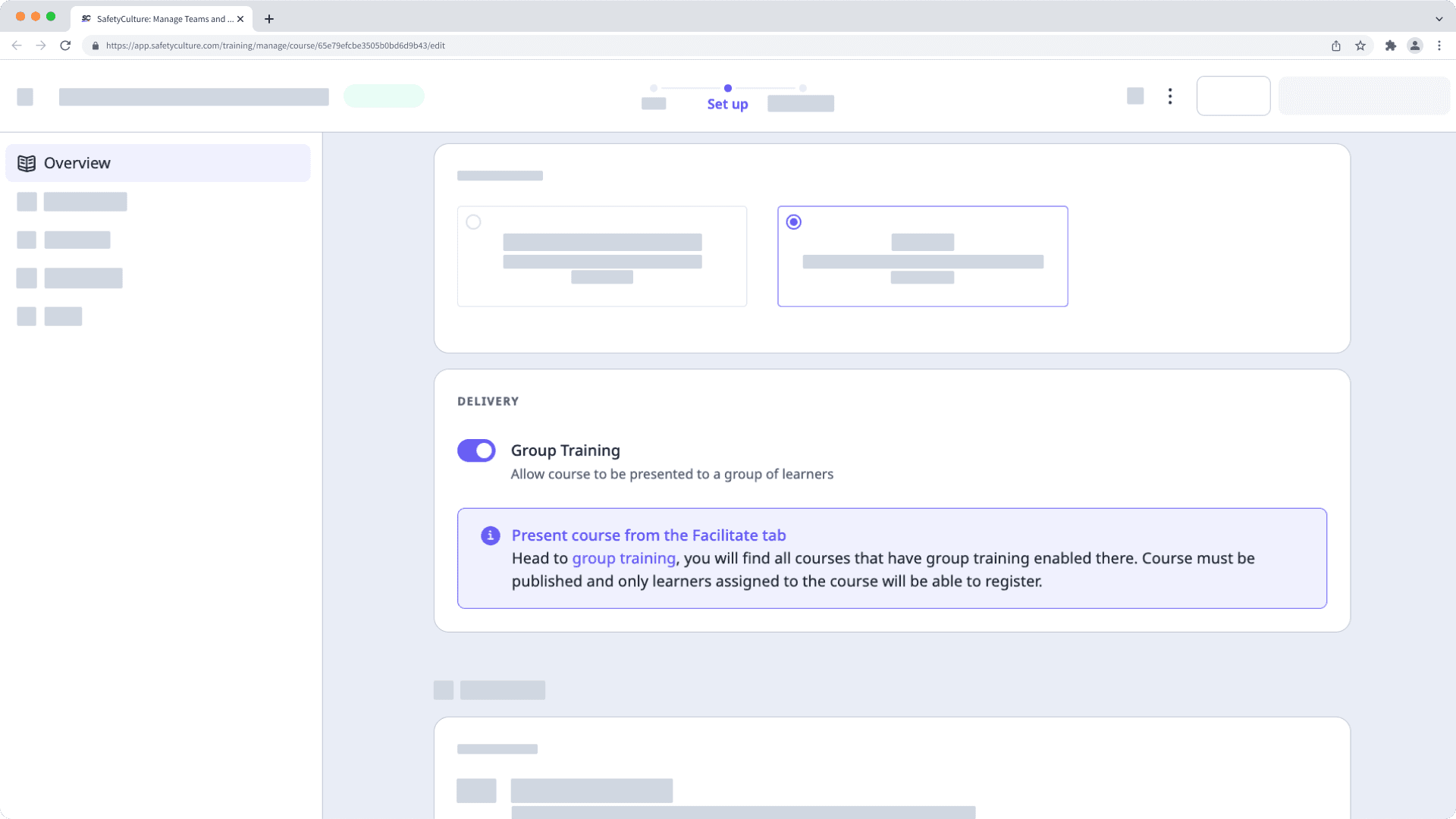Disable the Group Training toggle

click(475, 450)
